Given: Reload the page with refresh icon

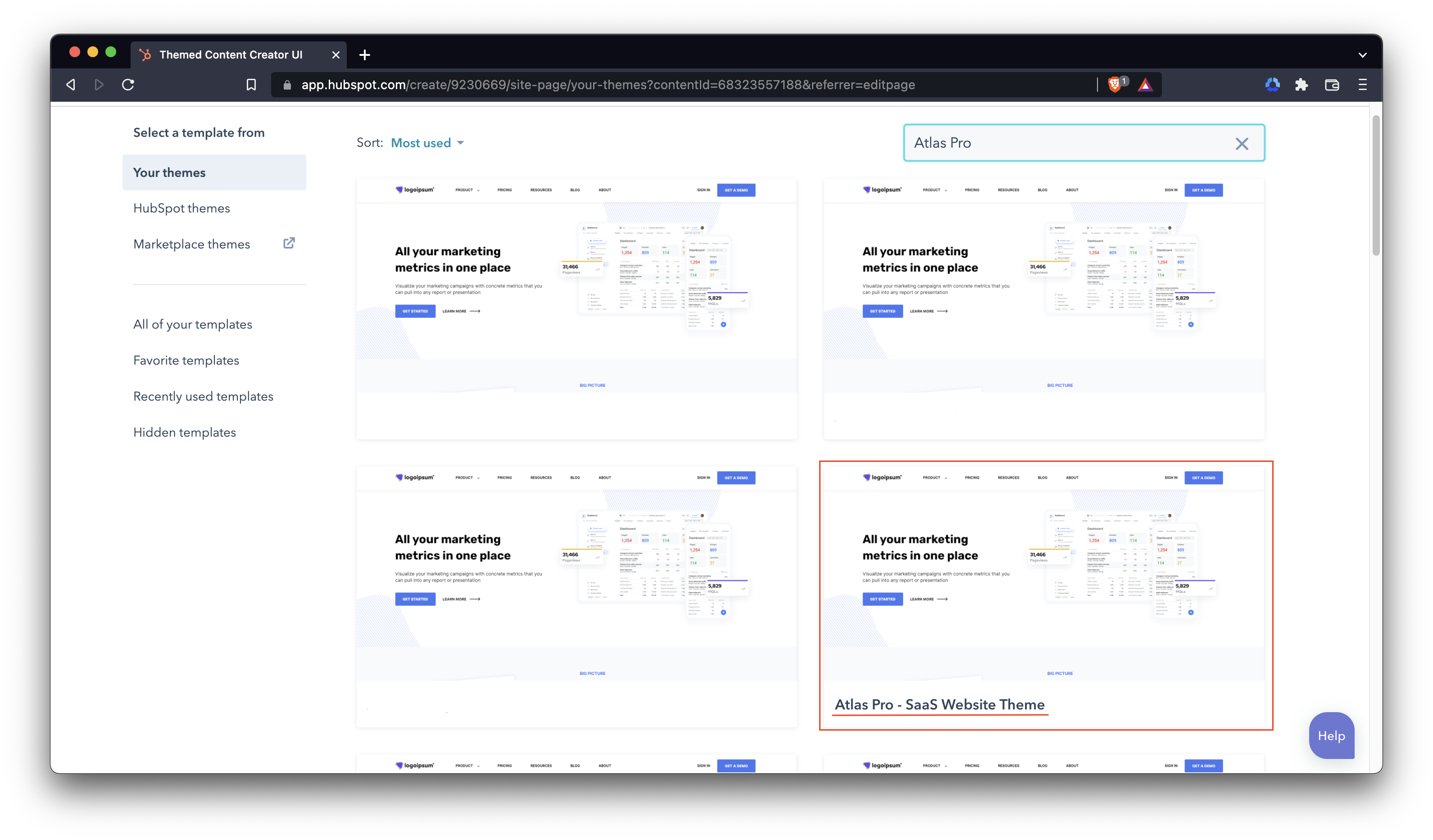Looking at the screenshot, I should tap(128, 85).
